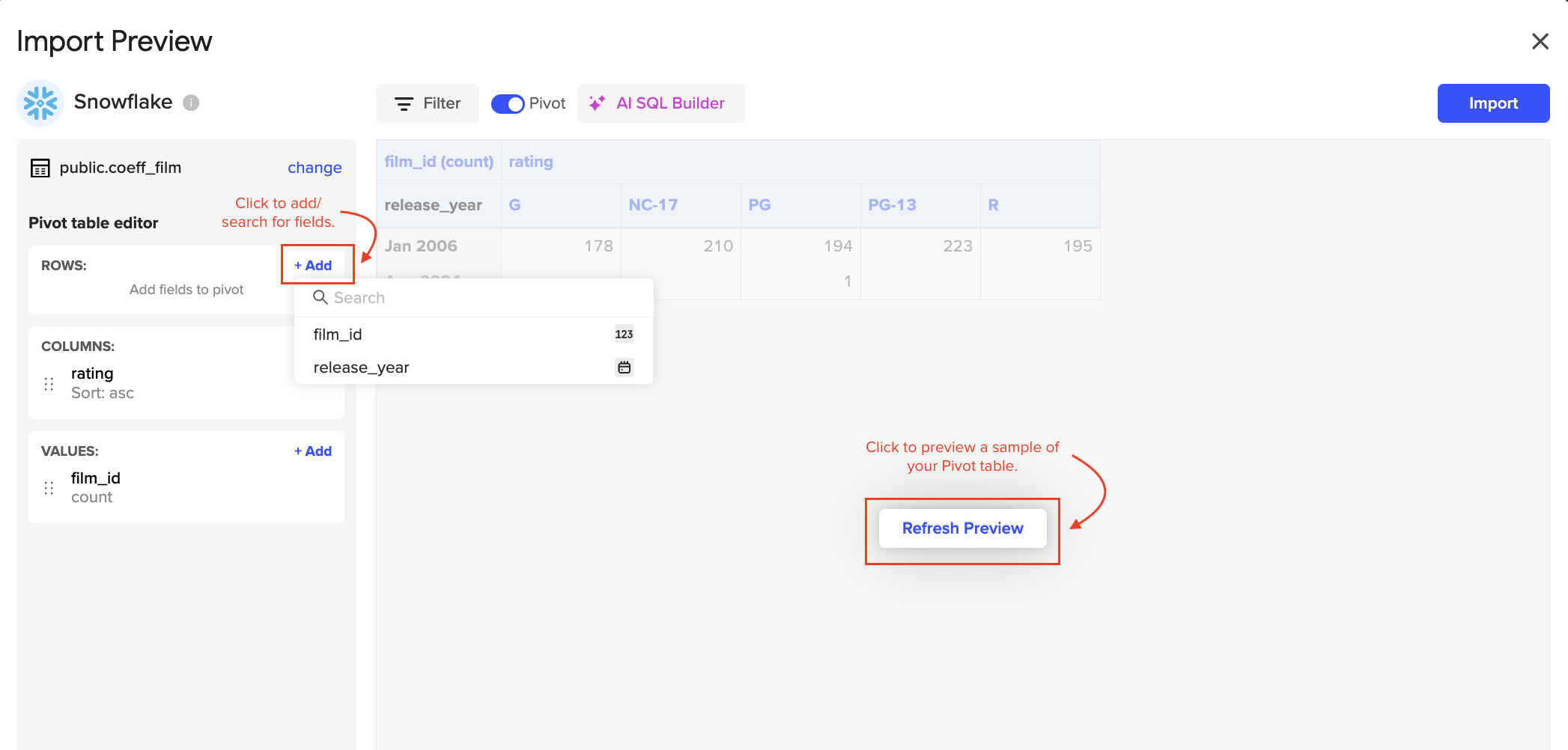The image size is (1568, 750).
Task: Click the Jan 2006 row label
Action: [421, 246]
